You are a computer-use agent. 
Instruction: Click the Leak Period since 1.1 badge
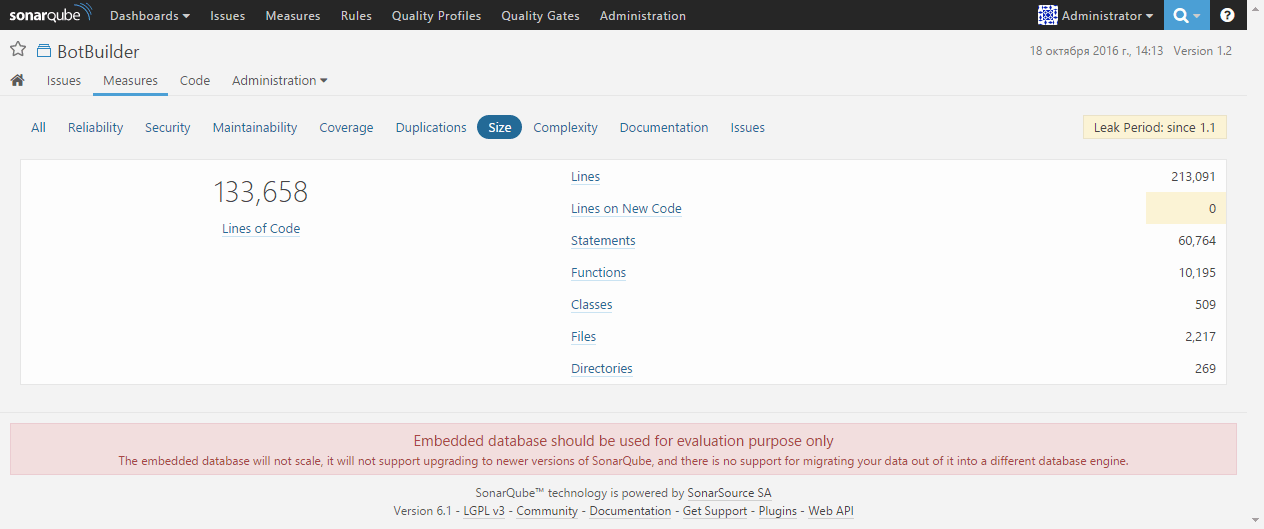(1154, 128)
